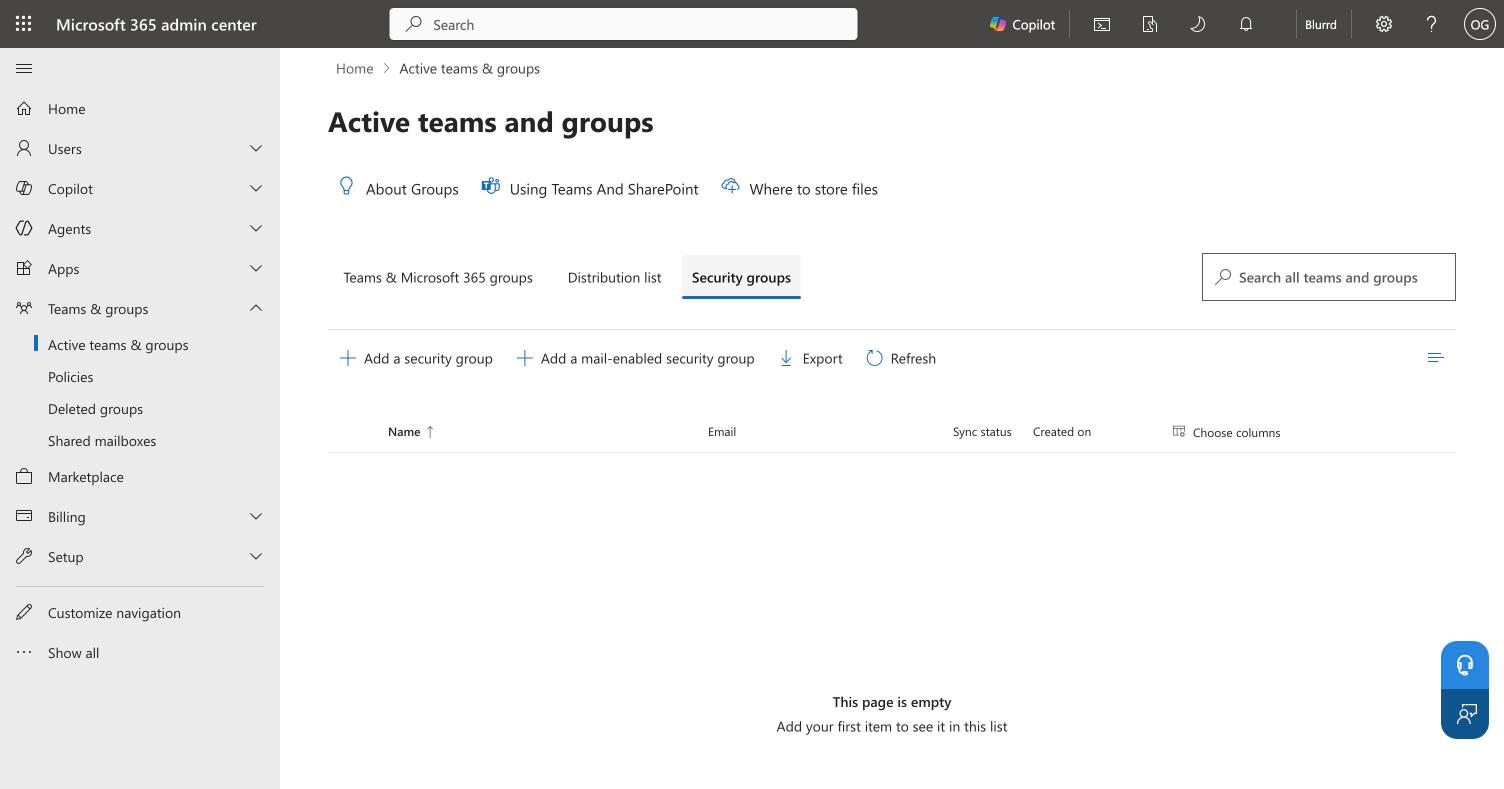This screenshot has height=789, width=1504.
Task: Expand the Billing chevron
Action: pos(256,516)
